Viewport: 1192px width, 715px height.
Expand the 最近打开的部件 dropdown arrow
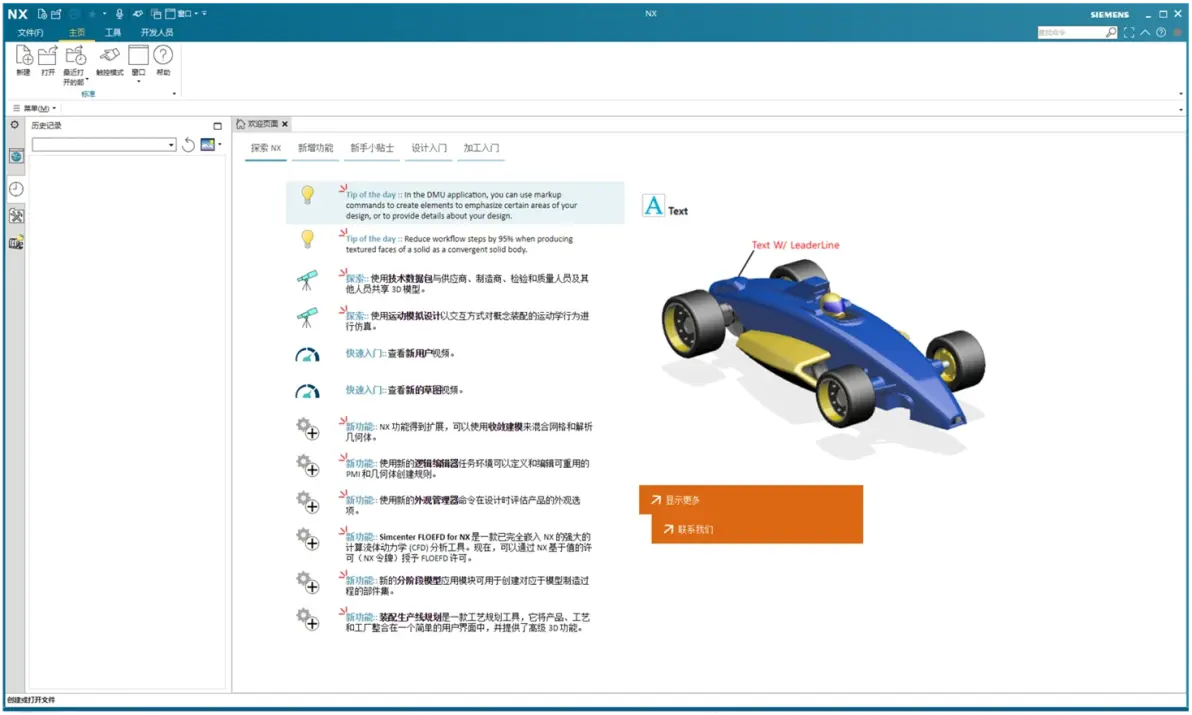click(87, 79)
